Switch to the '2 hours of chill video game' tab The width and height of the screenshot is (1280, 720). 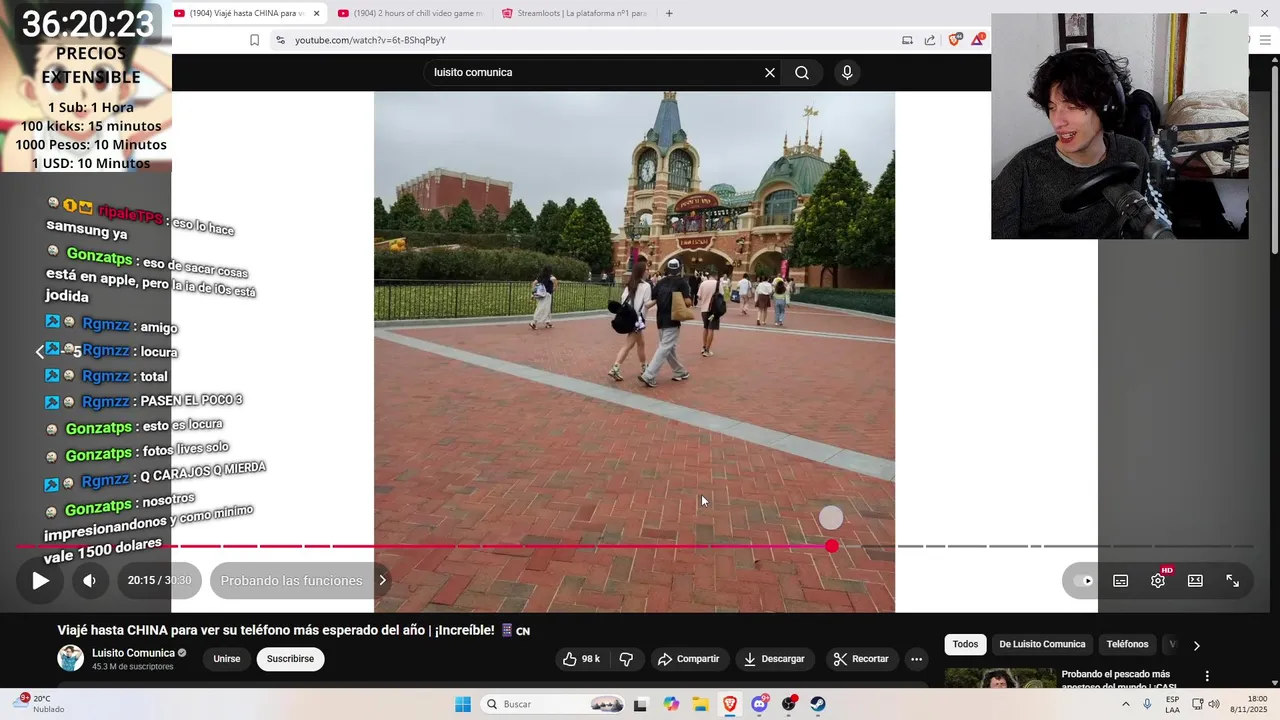coord(410,13)
